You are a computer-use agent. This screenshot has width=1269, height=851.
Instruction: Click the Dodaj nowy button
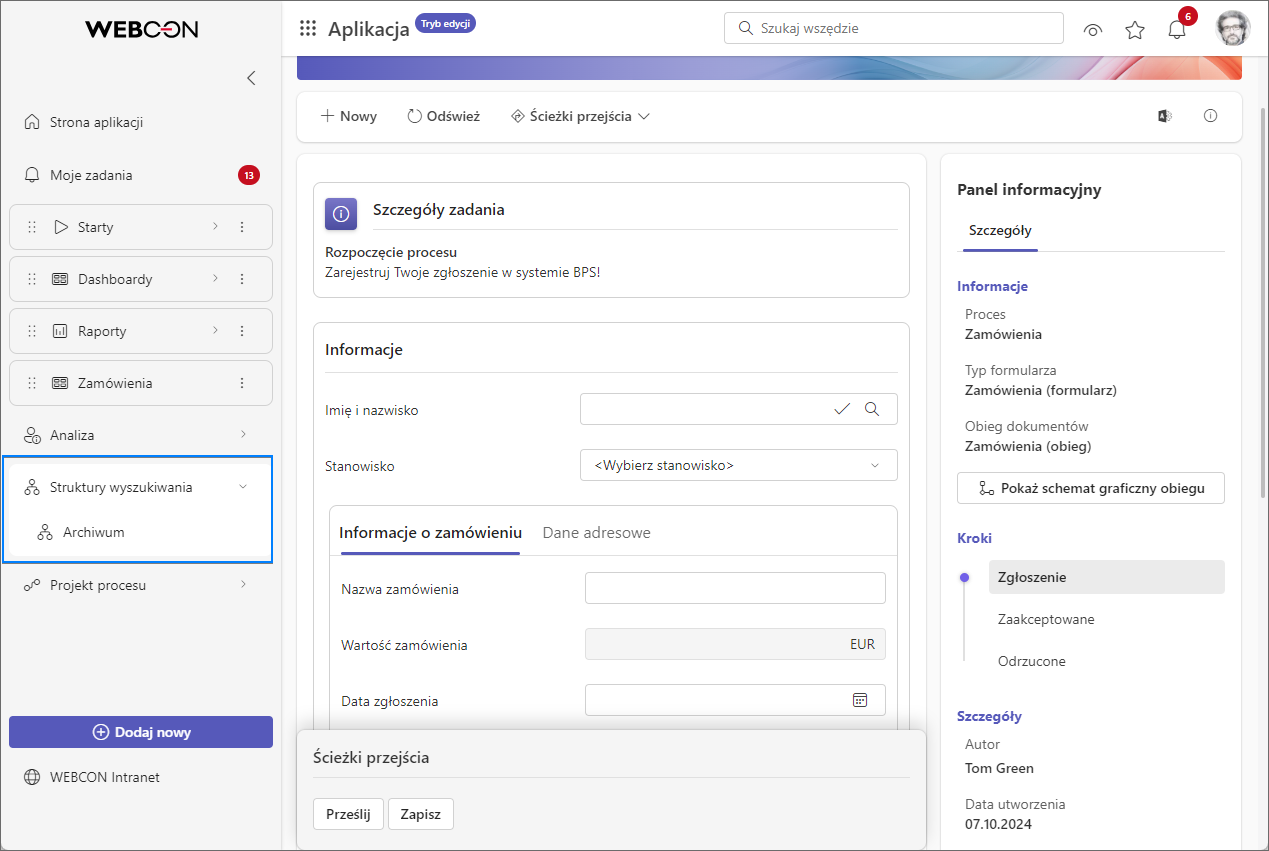pos(141,732)
